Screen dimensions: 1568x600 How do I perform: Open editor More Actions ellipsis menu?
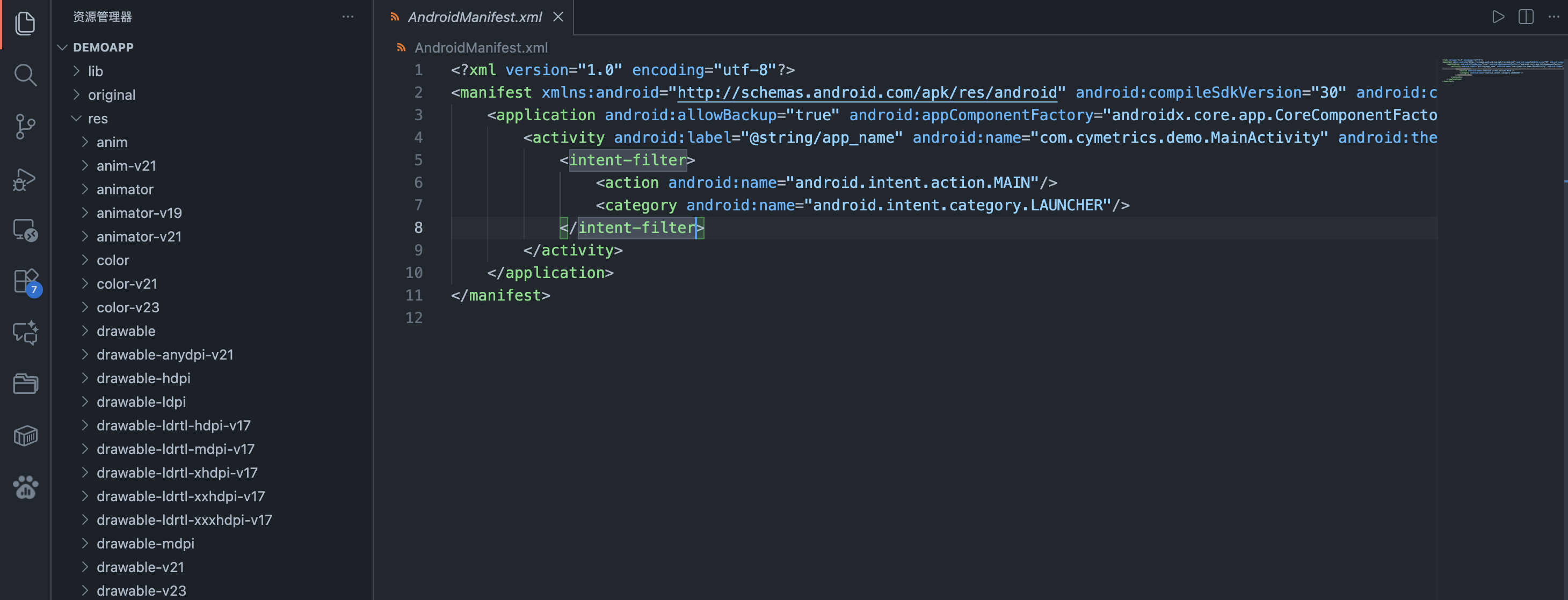[x=1554, y=17]
